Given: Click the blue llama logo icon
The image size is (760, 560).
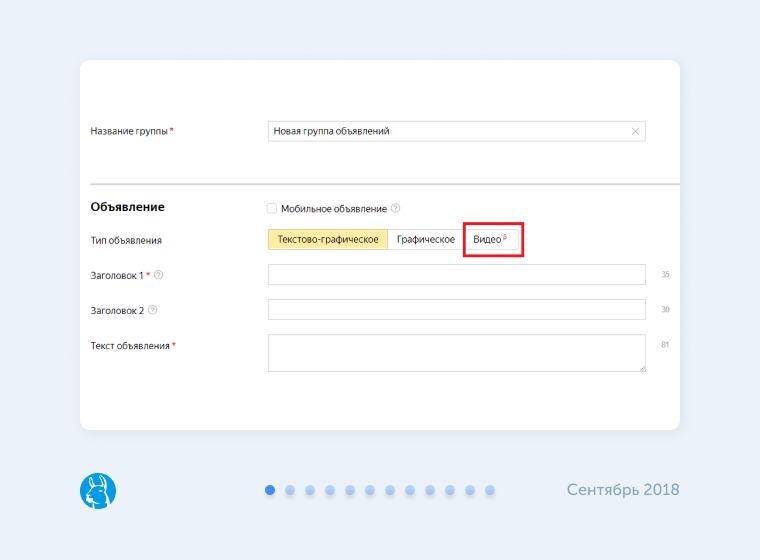Looking at the screenshot, I should tap(98, 490).
